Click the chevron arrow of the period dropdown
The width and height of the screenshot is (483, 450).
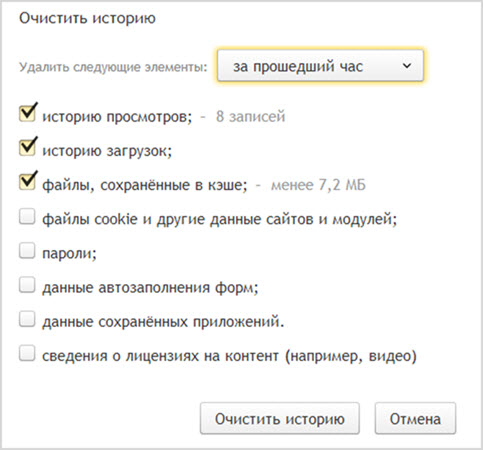pyautogui.click(x=407, y=66)
